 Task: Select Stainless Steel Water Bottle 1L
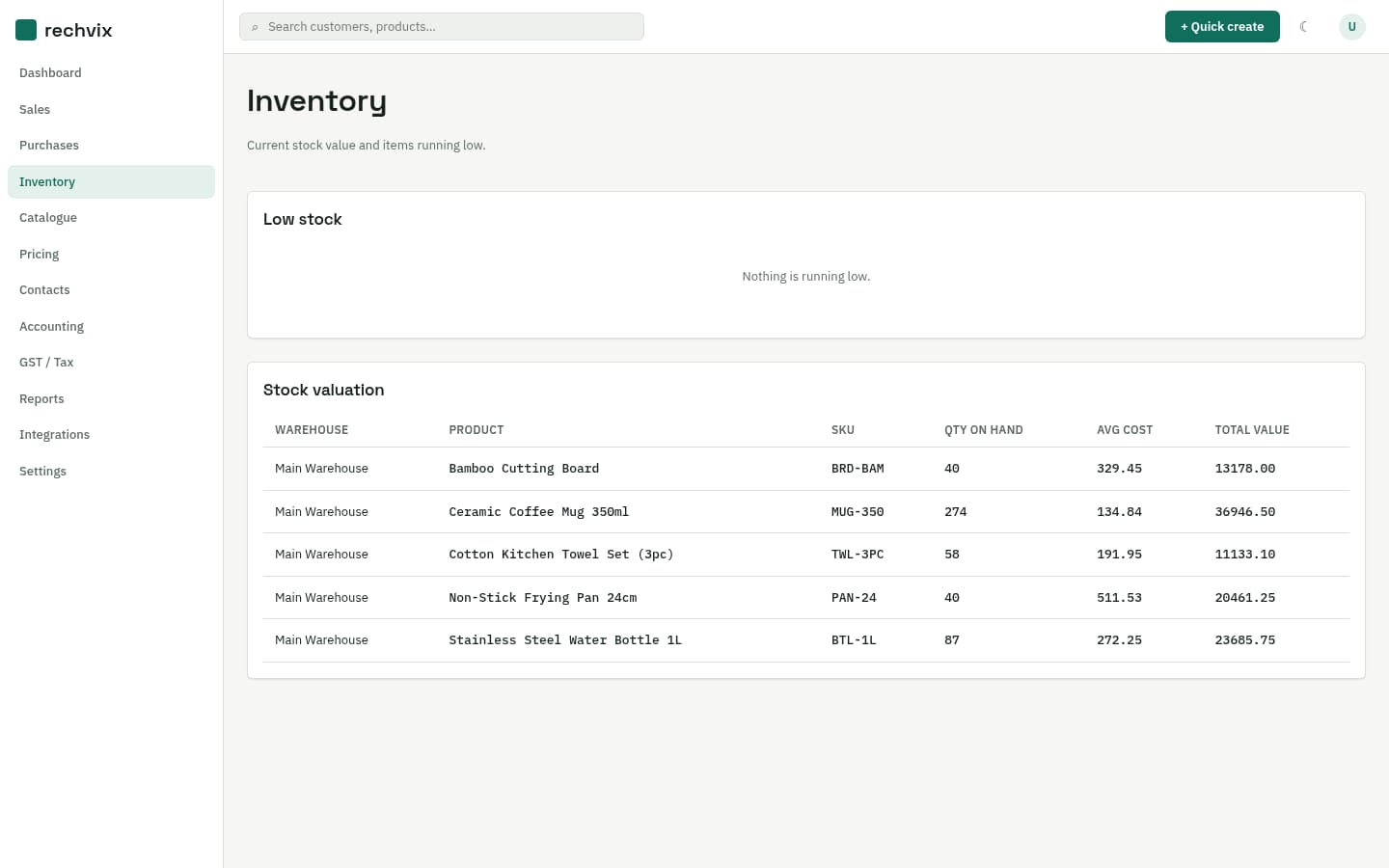[x=565, y=640]
